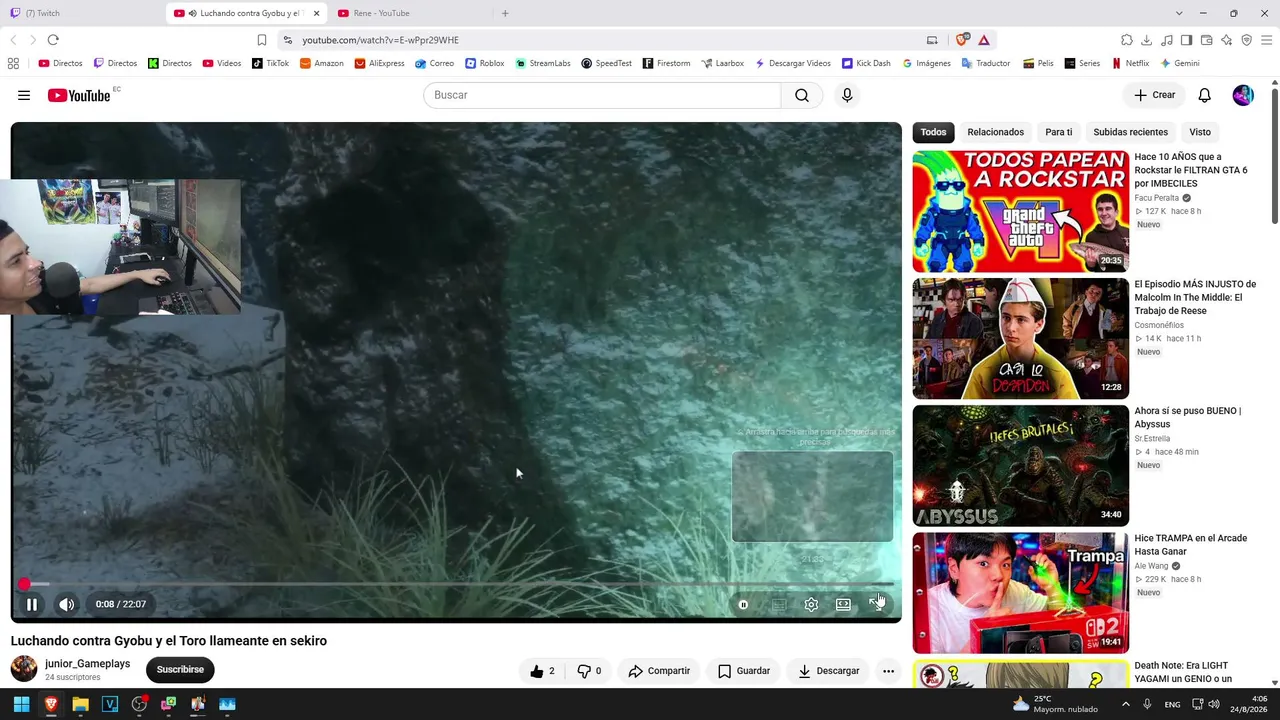Select the Relacionados filter chip
Screen dimensions: 1280x720
(995, 132)
